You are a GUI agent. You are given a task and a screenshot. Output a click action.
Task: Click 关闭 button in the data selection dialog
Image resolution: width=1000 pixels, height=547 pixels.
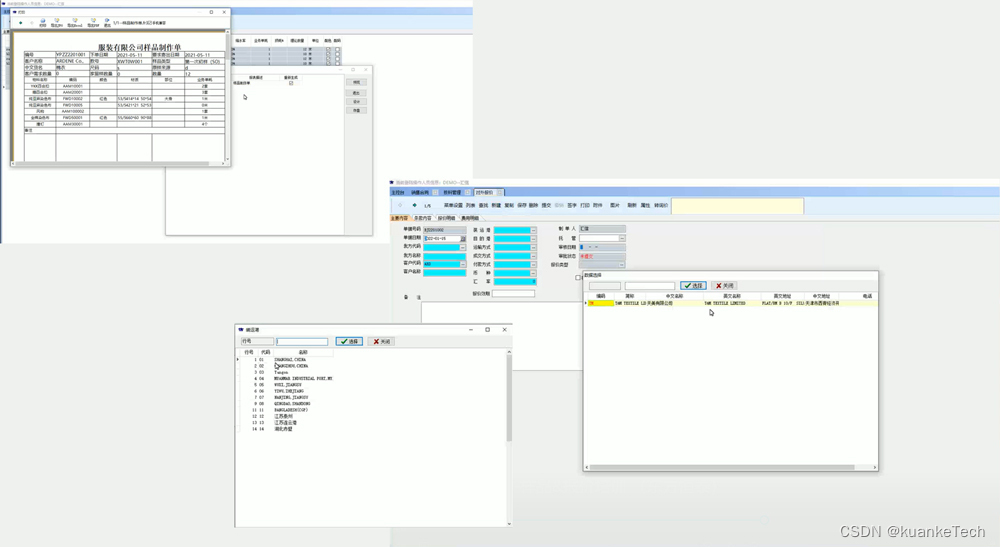pos(724,286)
